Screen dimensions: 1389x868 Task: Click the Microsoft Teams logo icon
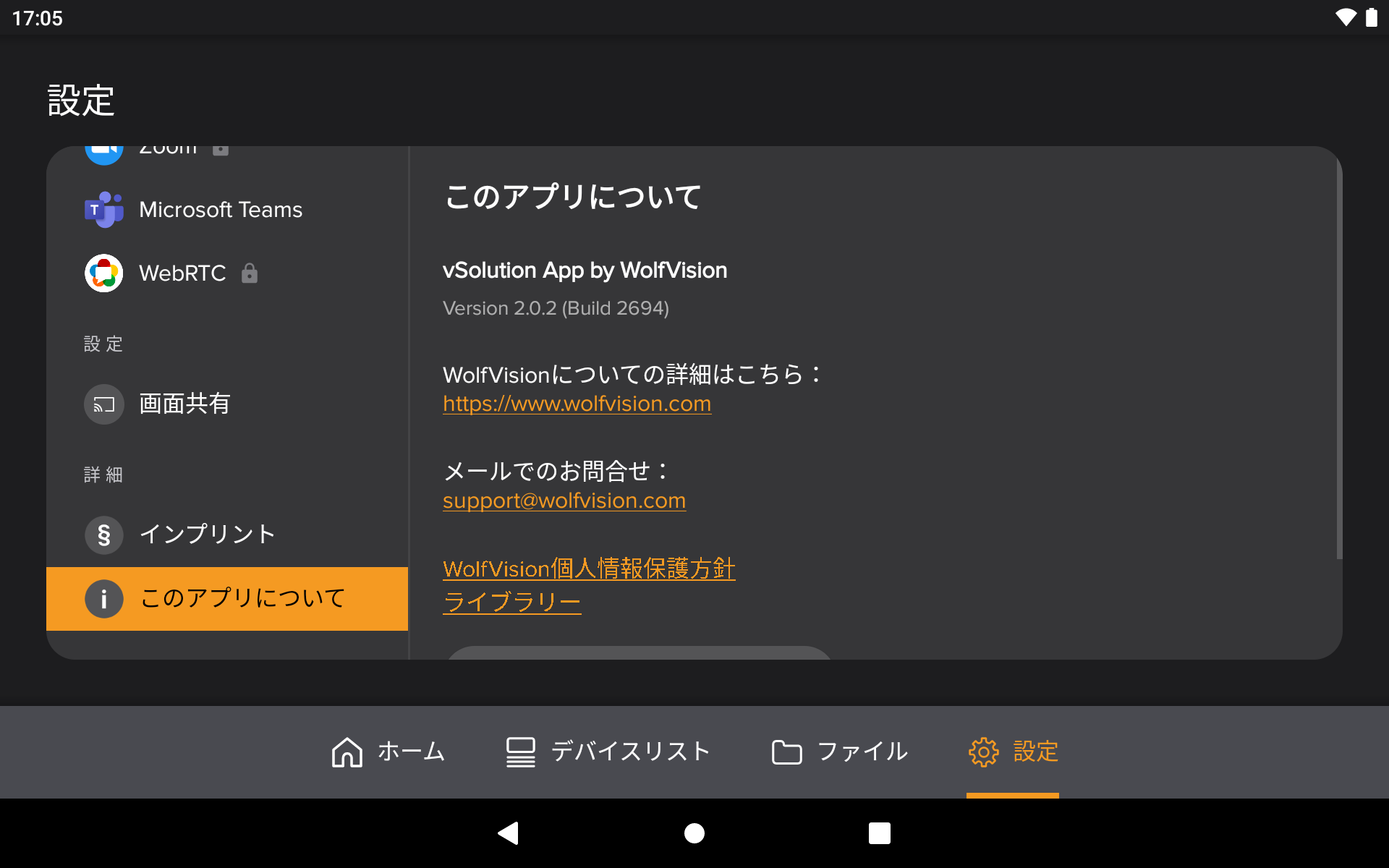(104, 210)
